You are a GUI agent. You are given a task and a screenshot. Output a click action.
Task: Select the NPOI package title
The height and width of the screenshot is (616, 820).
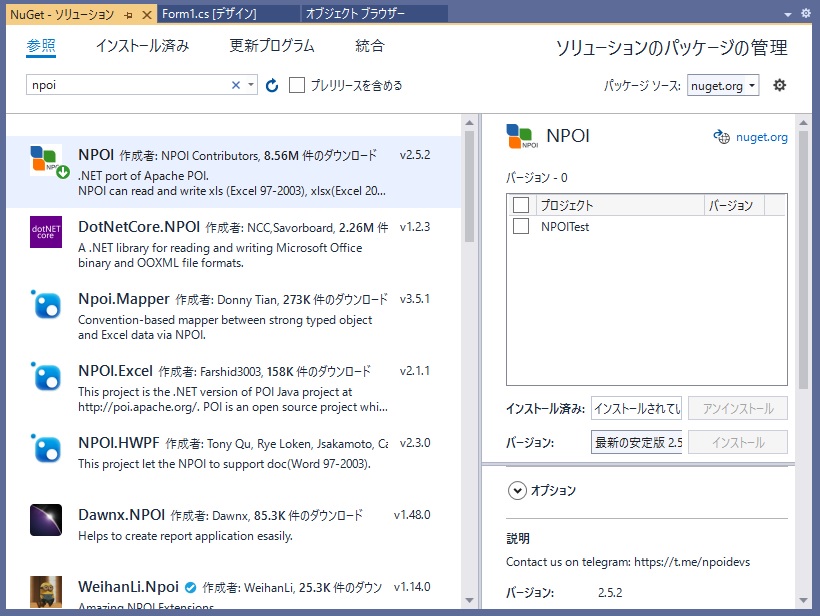96,155
